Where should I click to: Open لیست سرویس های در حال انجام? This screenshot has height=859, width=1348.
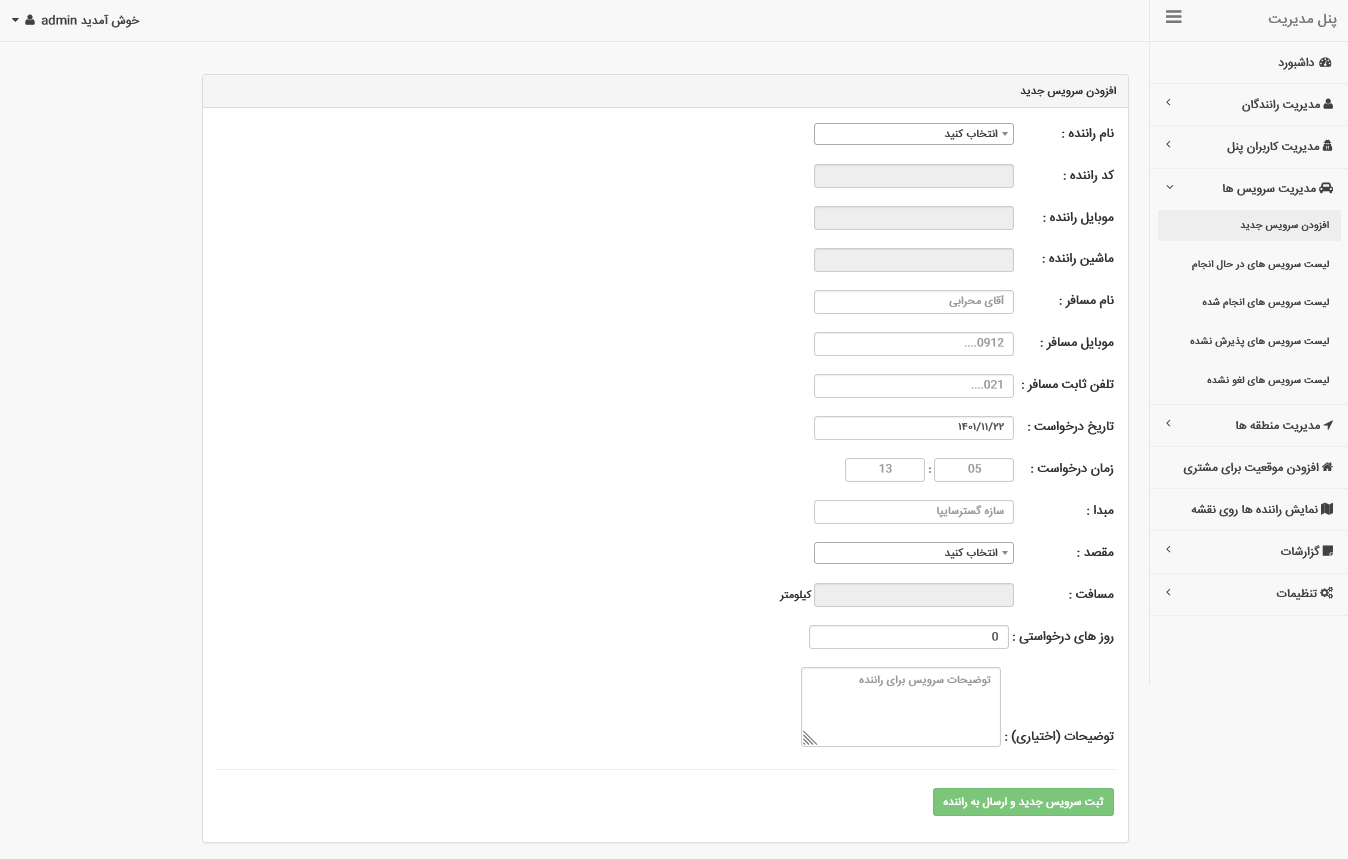pyautogui.click(x=1260, y=264)
